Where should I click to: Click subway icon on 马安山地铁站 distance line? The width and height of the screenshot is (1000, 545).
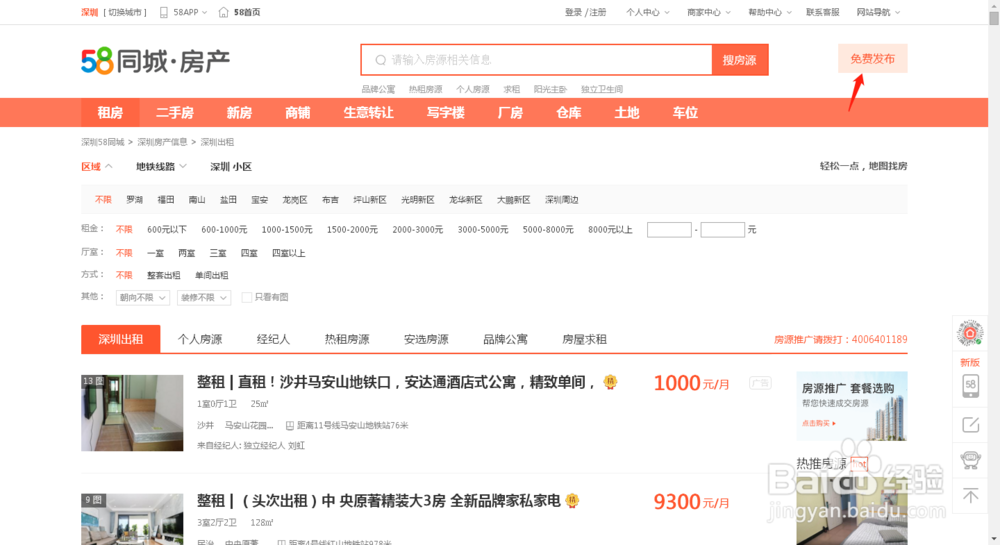pos(290,426)
